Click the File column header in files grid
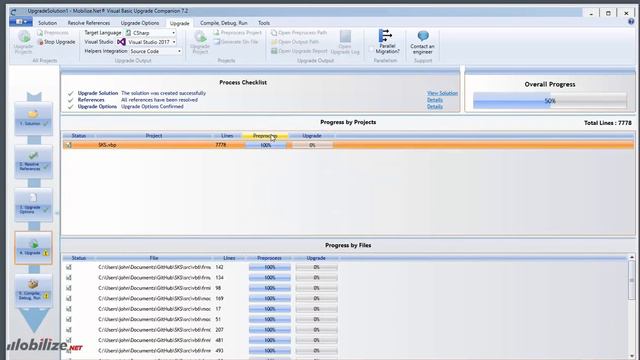The image size is (640, 360). tap(154, 258)
